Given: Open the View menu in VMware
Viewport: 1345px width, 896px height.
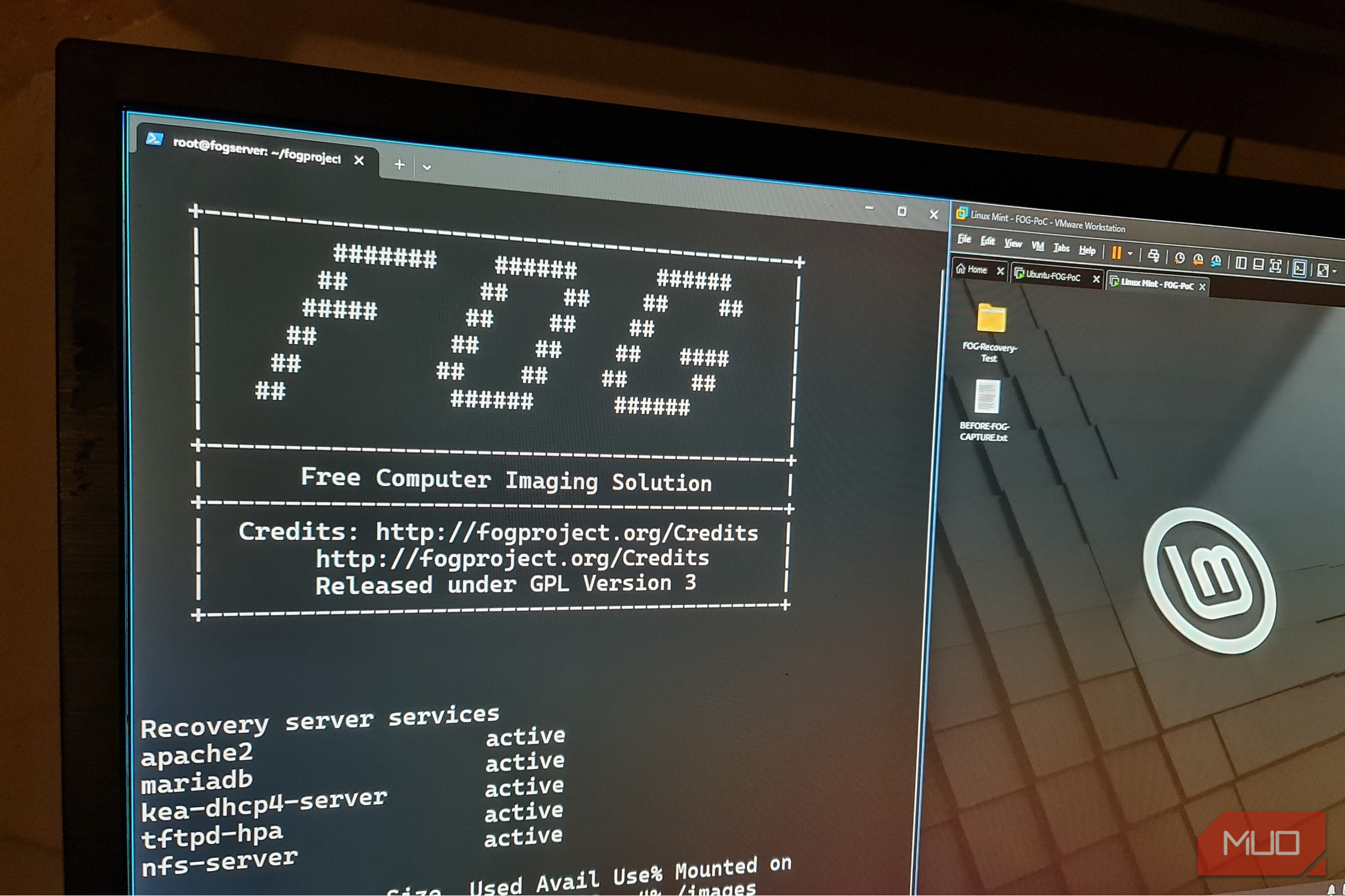Looking at the screenshot, I should [1013, 243].
